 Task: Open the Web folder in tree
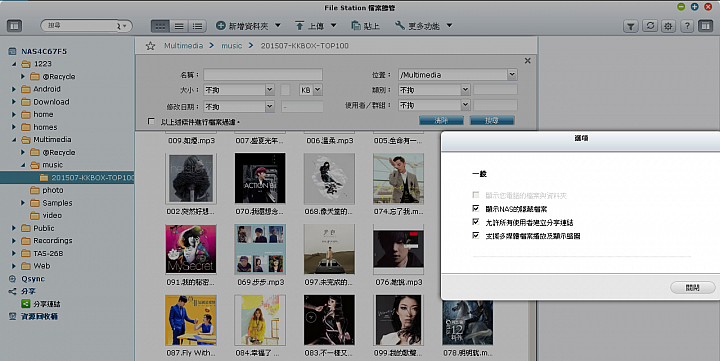point(42,266)
